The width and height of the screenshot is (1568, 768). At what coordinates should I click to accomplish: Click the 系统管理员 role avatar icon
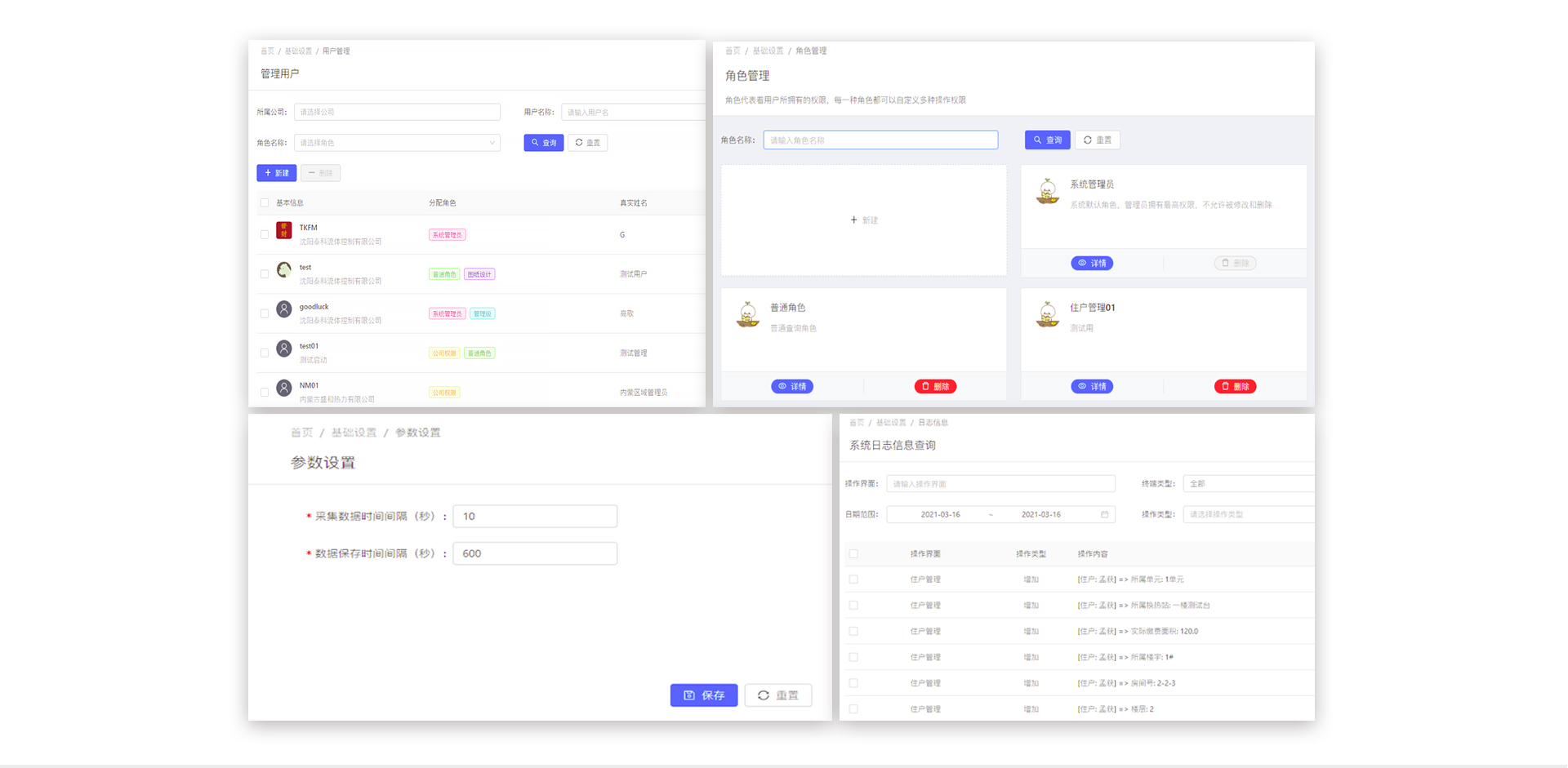(1047, 191)
